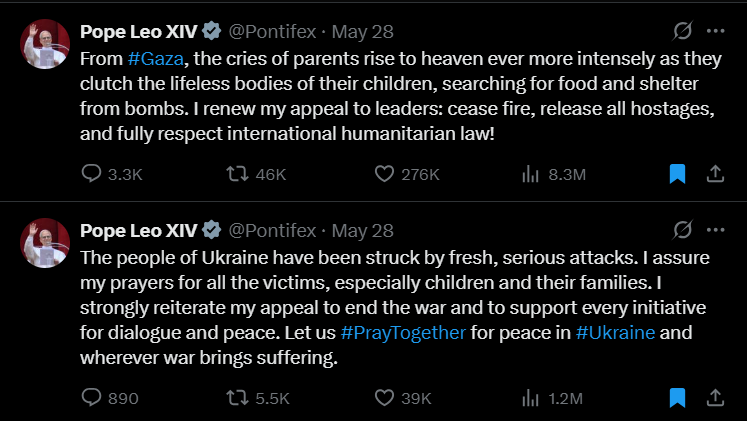Open more options menu on Gaza tweet
Screen dimensions: 747x421
[715, 31]
